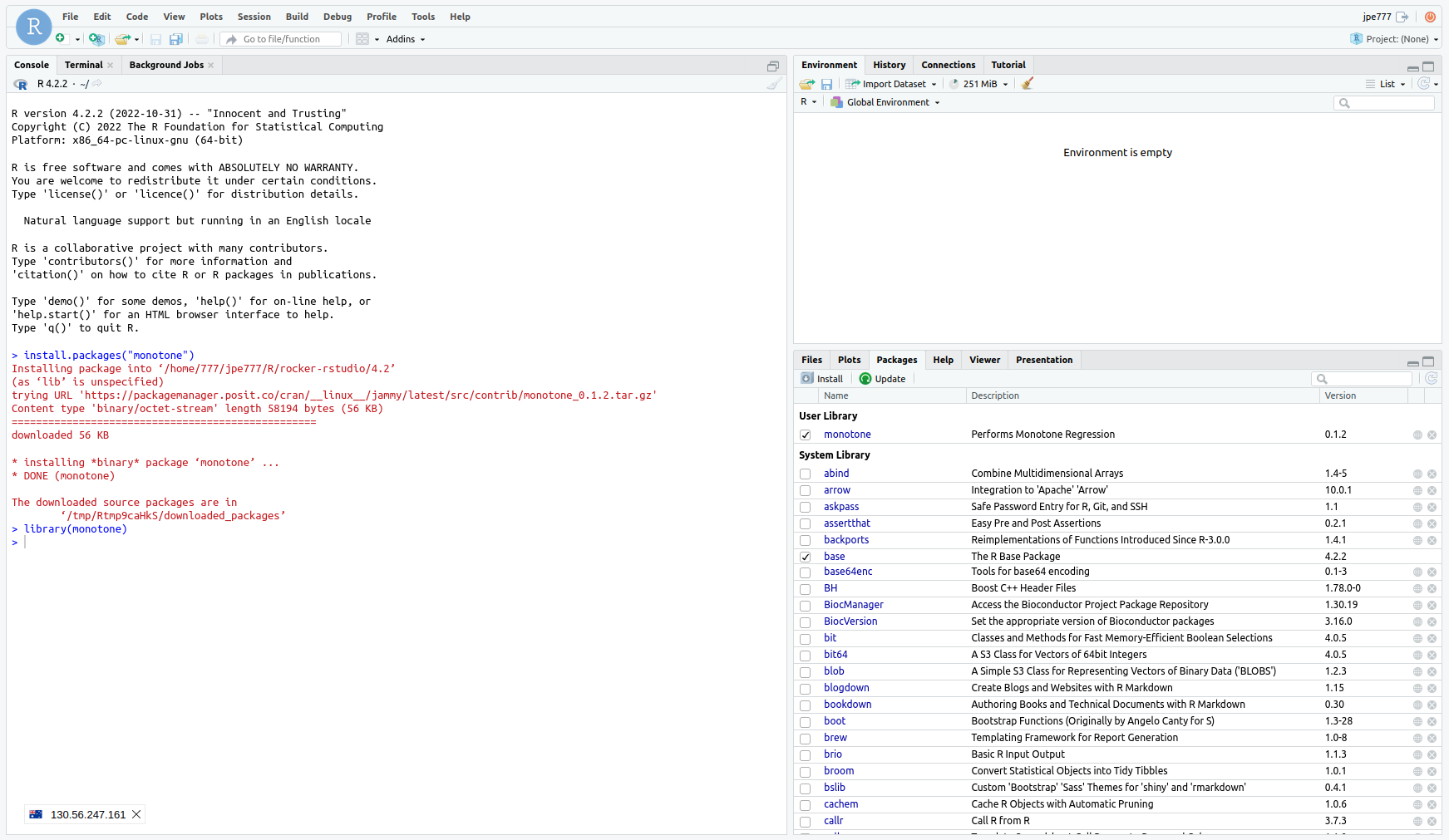Switch to the History tab
This screenshot has height=840, width=1449.
(x=889, y=65)
